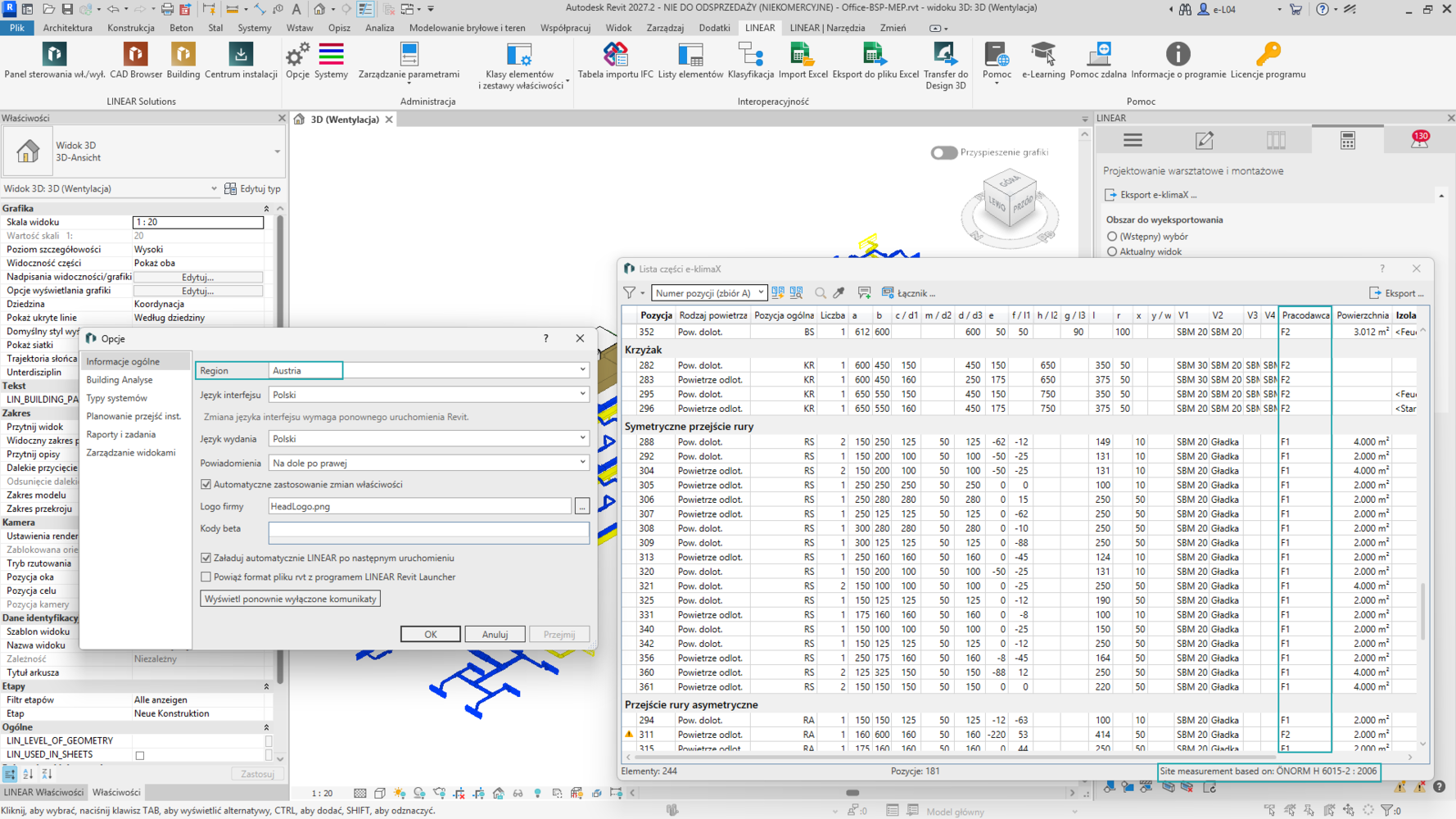Uncheck Automatyczne zastosowanie zmian właściwości
Image resolution: width=1456 pixels, height=819 pixels.
point(206,485)
